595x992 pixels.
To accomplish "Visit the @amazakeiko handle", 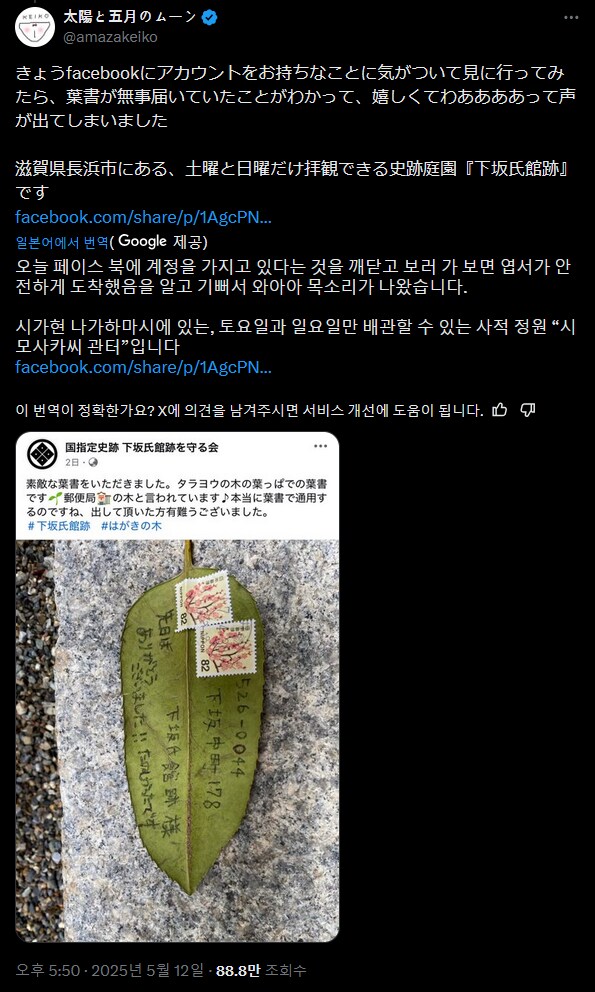I will pos(110,37).
